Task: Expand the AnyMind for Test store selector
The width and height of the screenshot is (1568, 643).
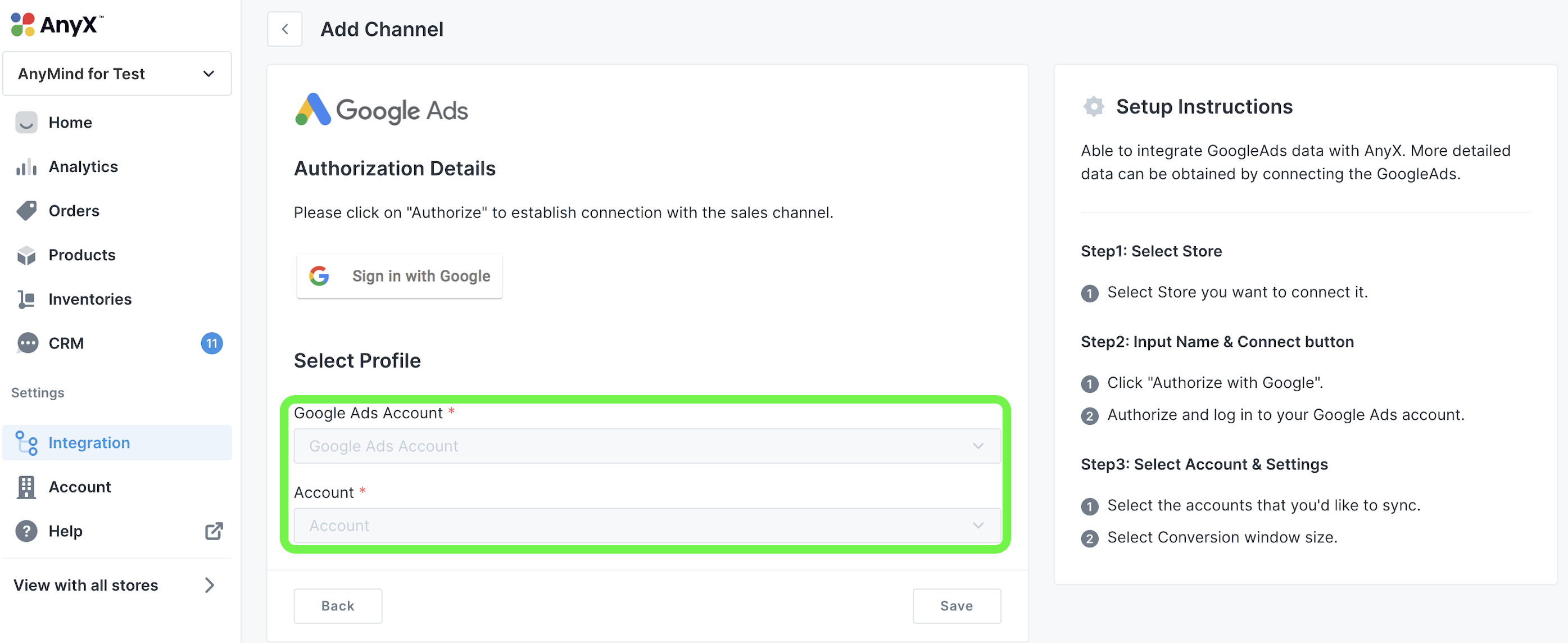Action: click(117, 74)
